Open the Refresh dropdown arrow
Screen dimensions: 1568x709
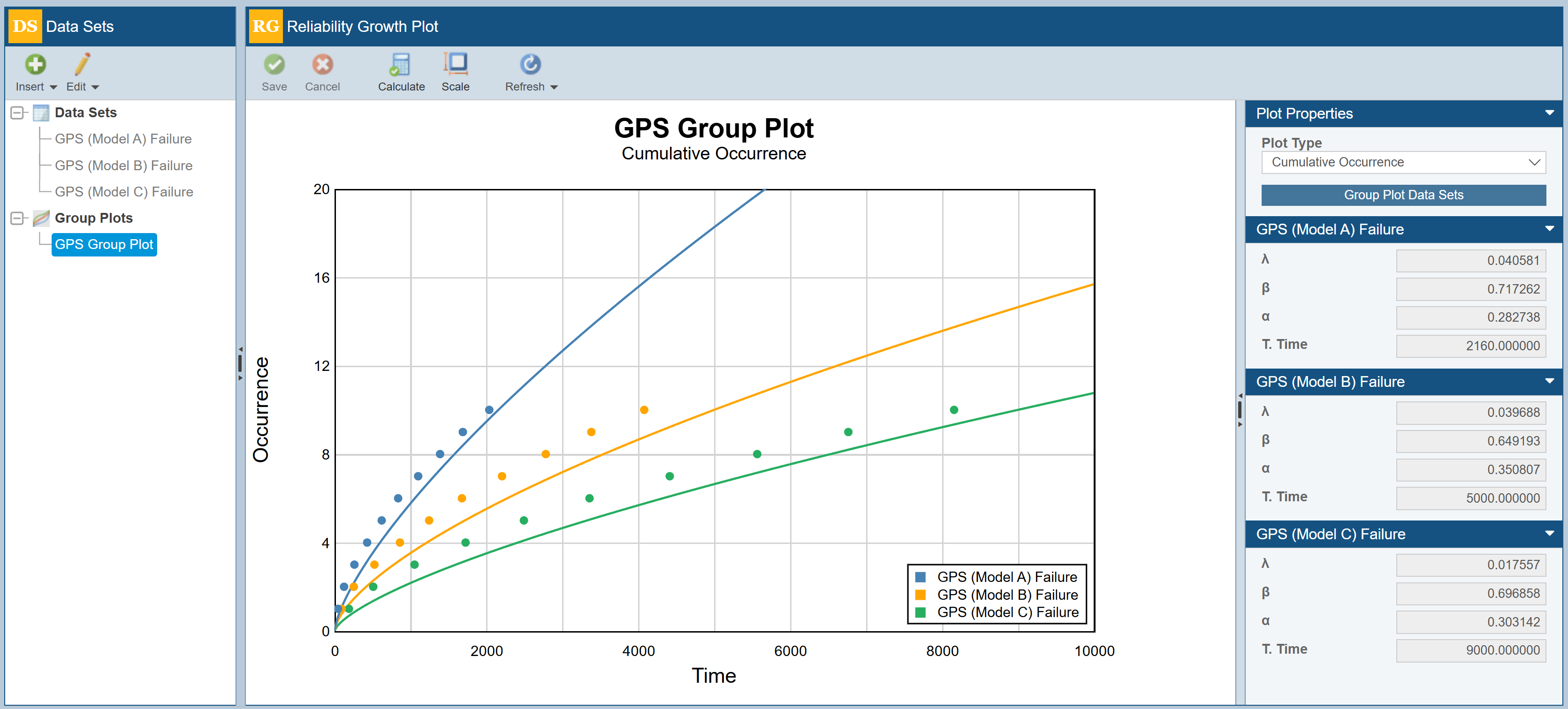[x=554, y=88]
